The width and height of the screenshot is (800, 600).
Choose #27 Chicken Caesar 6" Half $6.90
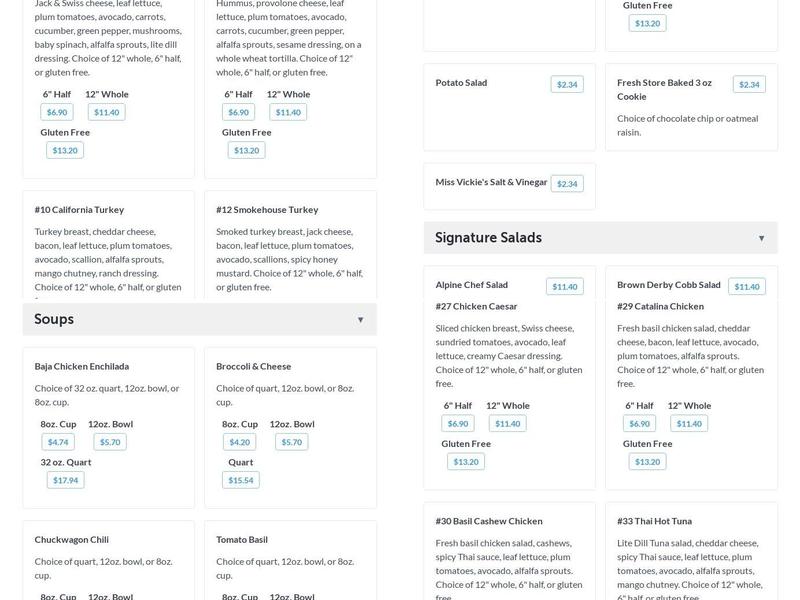(458, 424)
